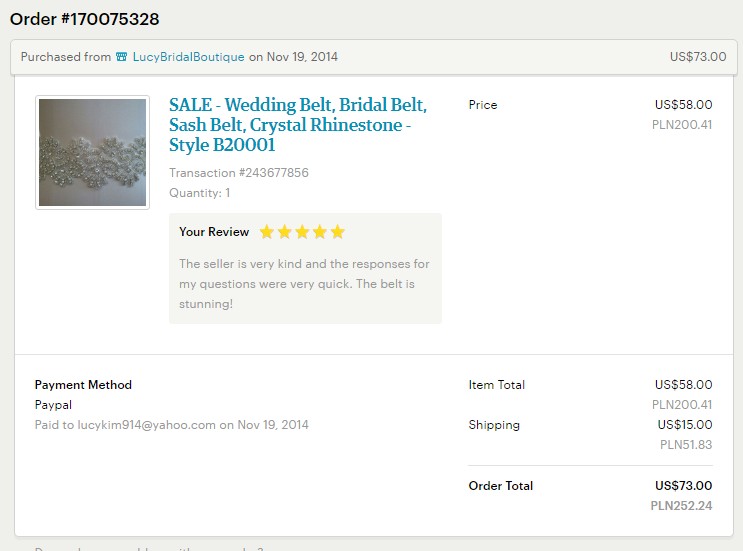
Task: Click the lucykim914@yahoo.com payment line
Action: (172, 425)
